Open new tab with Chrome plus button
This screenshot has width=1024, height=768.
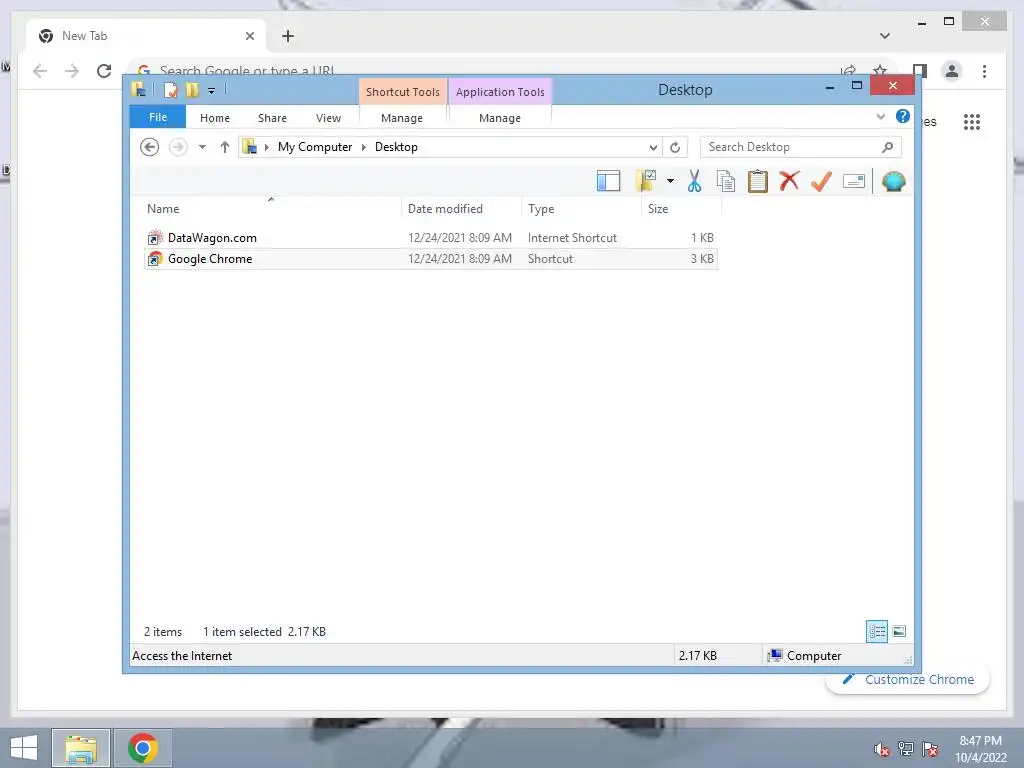tap(287, 36)
